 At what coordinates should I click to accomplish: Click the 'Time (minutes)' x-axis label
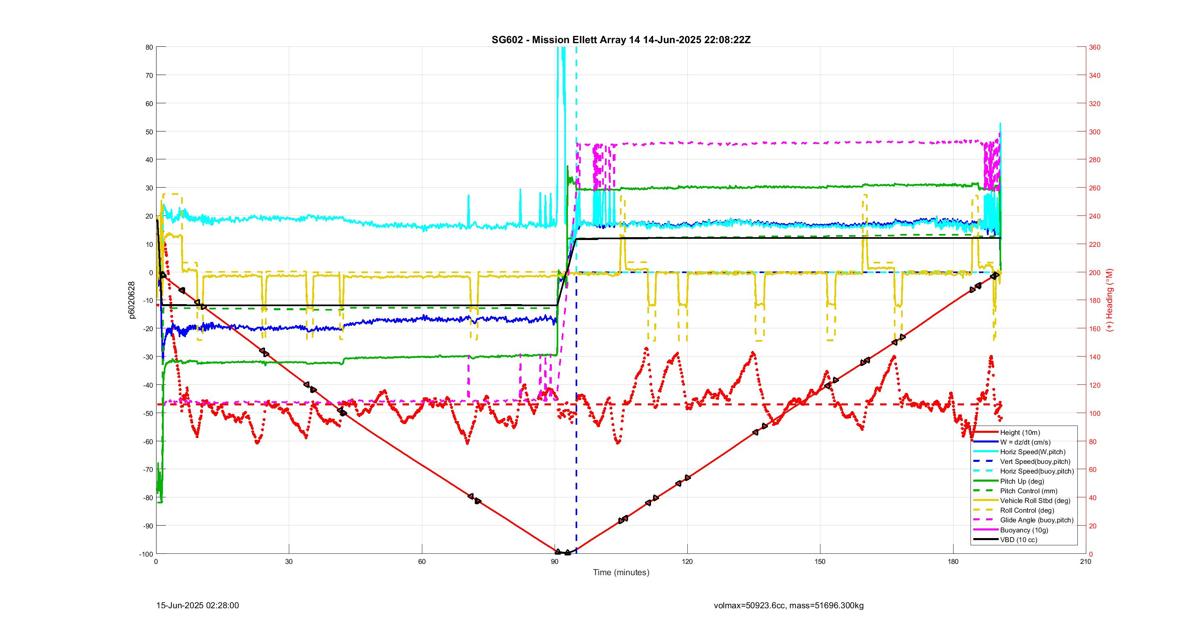point(620,573)
